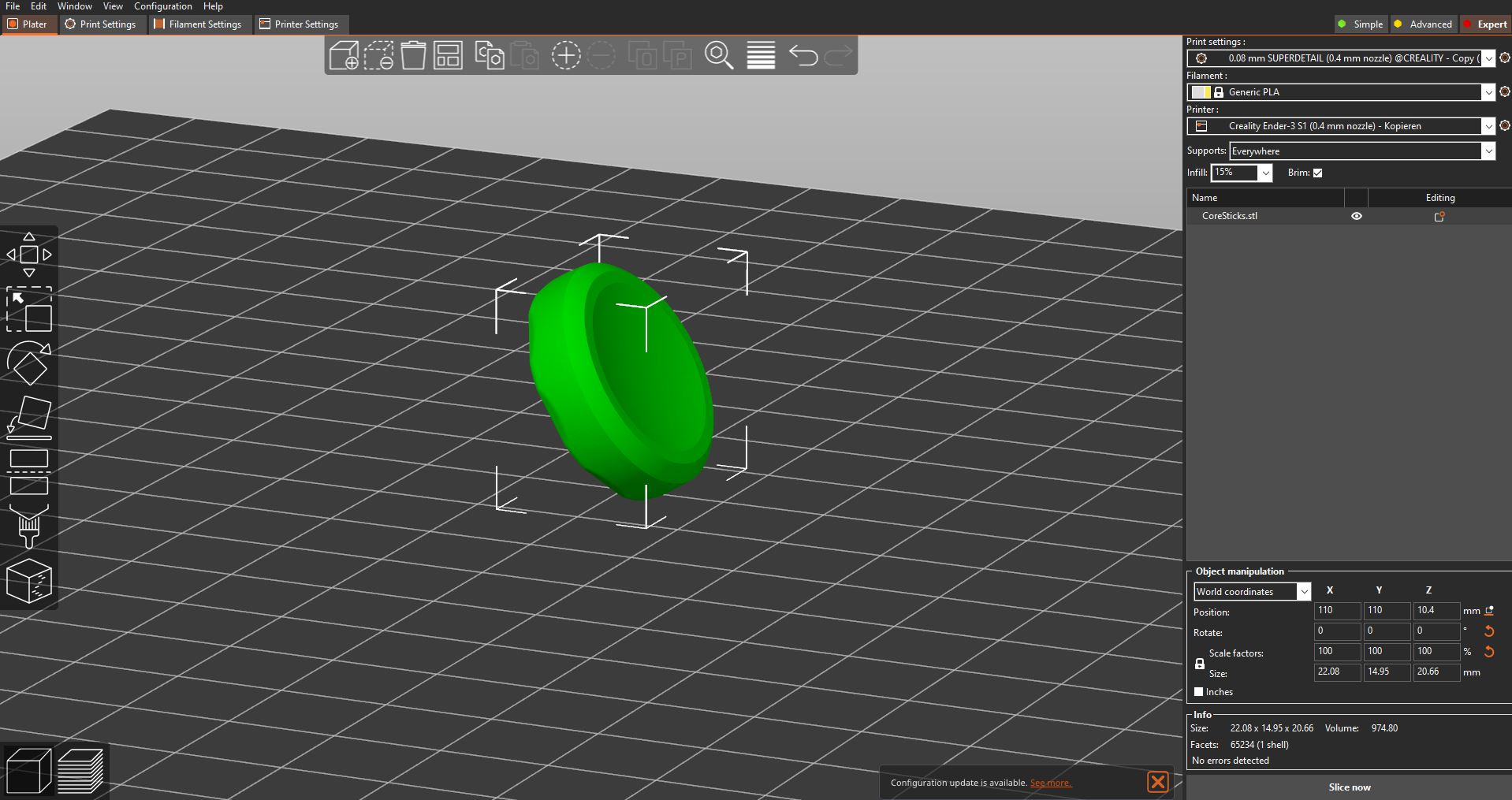Click the Remove instance minus icon

pos(601,55)
